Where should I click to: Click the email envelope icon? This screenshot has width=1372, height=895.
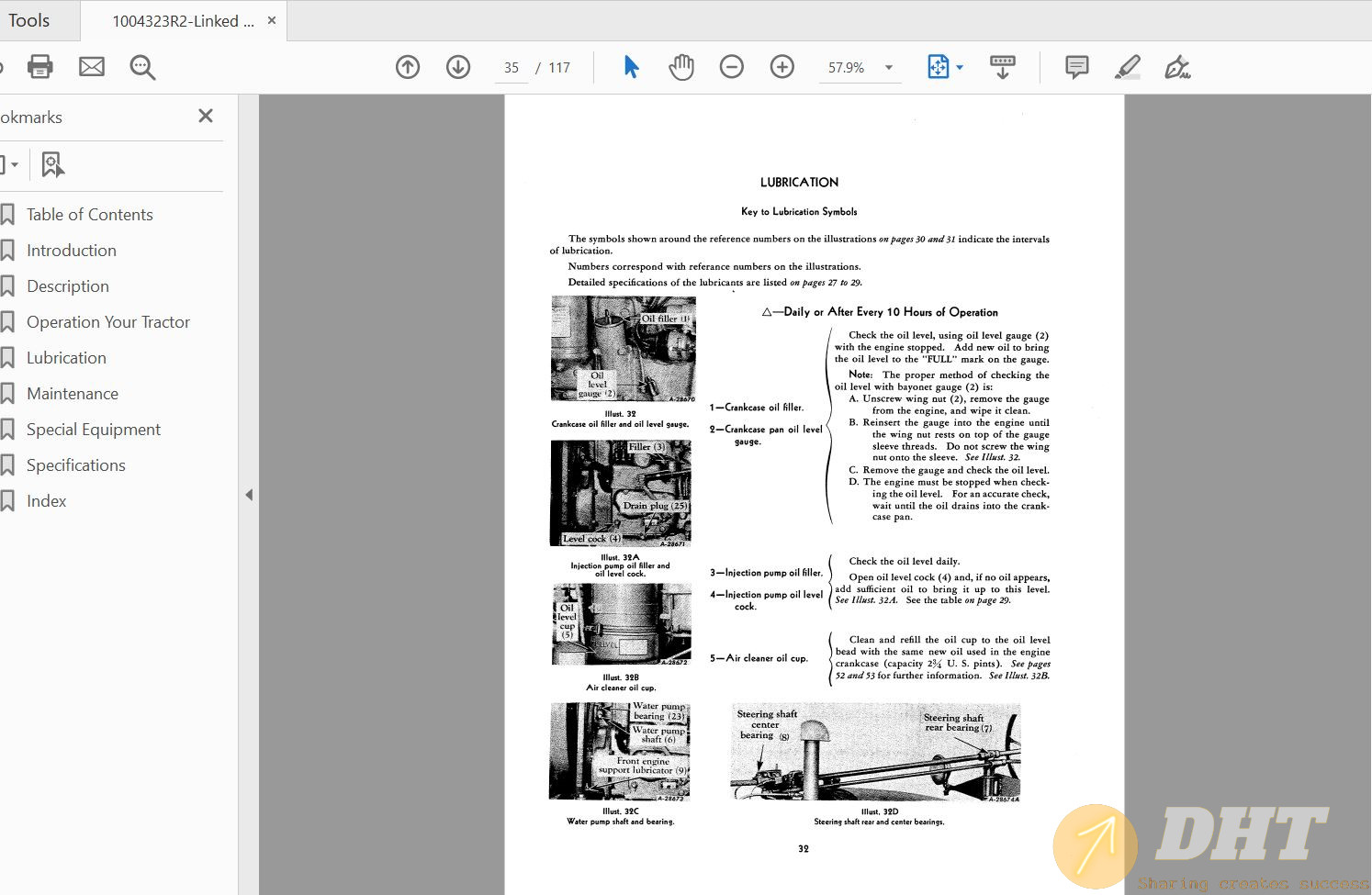92,67
